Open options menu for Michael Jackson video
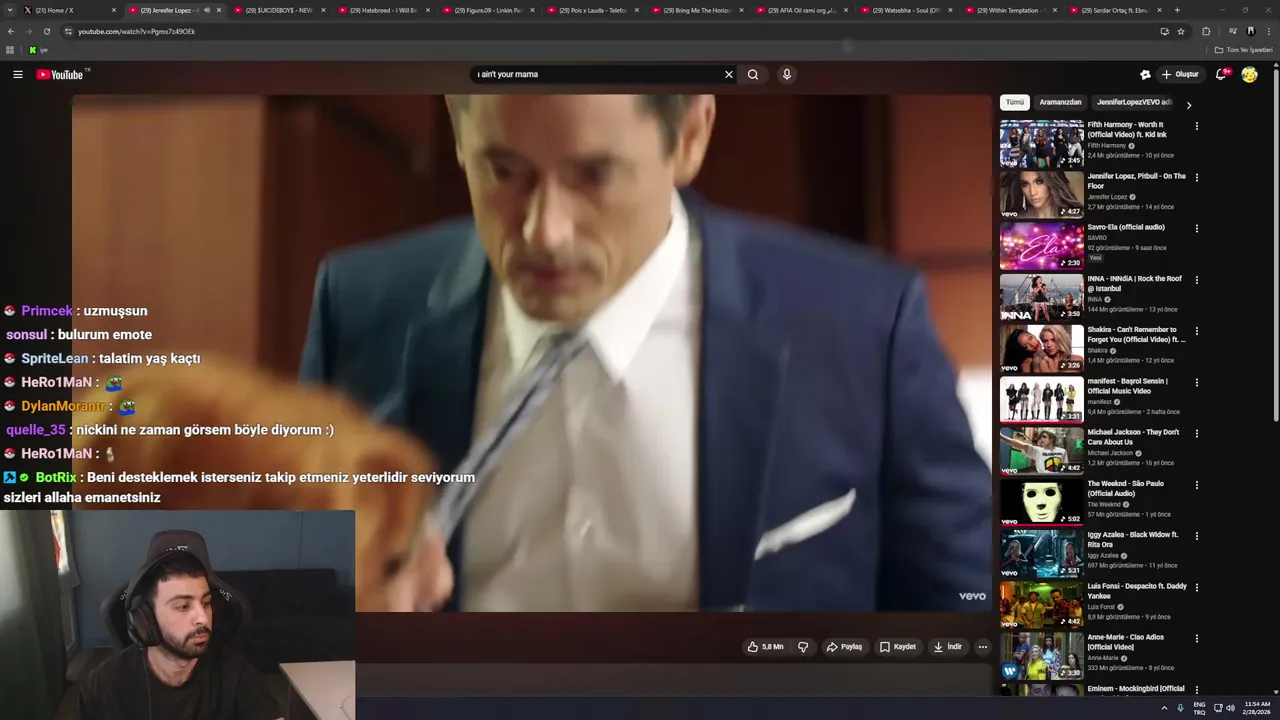 (1196, 433)
